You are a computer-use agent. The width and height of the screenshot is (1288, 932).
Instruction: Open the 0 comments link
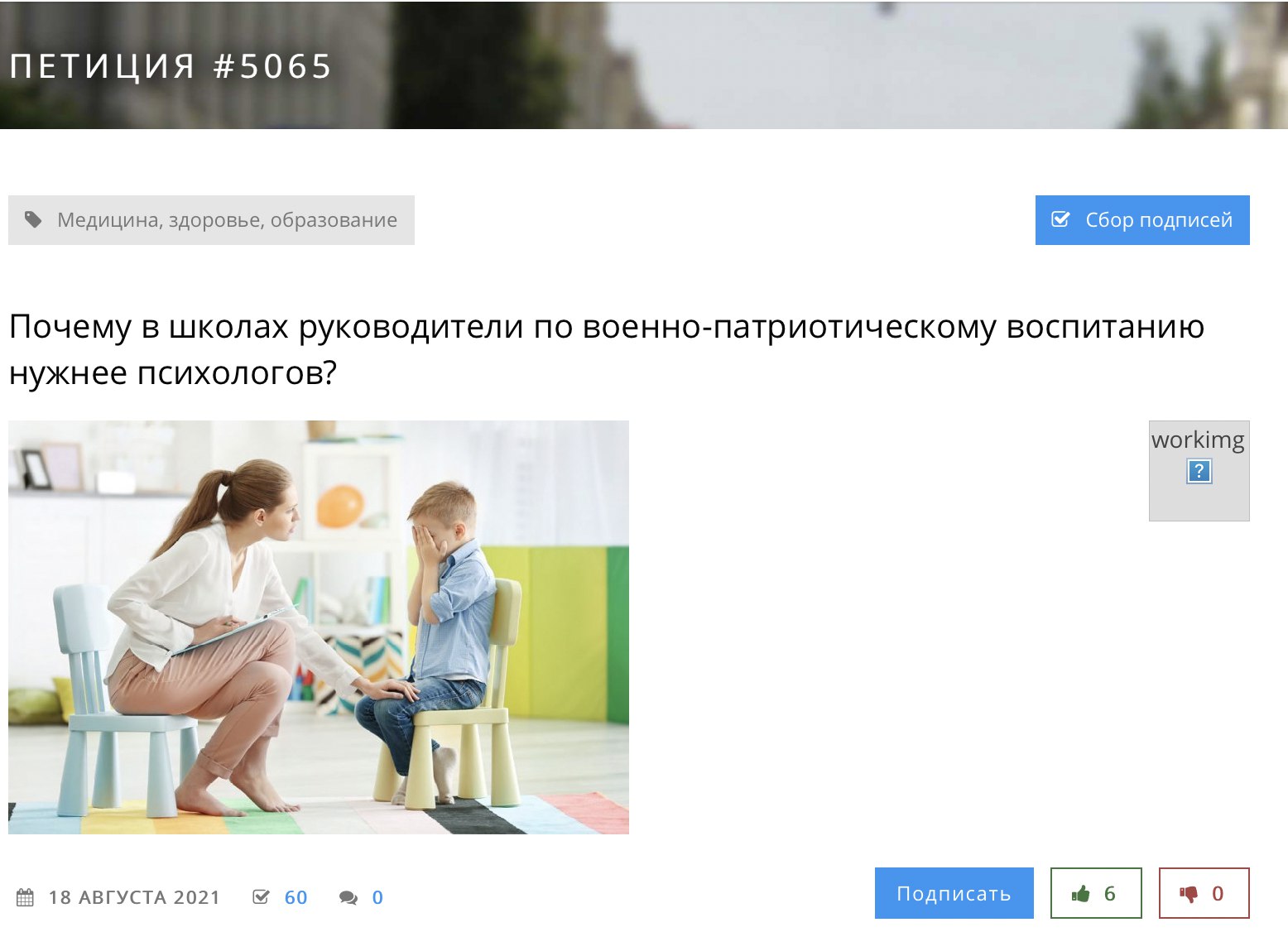tap(377, 897)
